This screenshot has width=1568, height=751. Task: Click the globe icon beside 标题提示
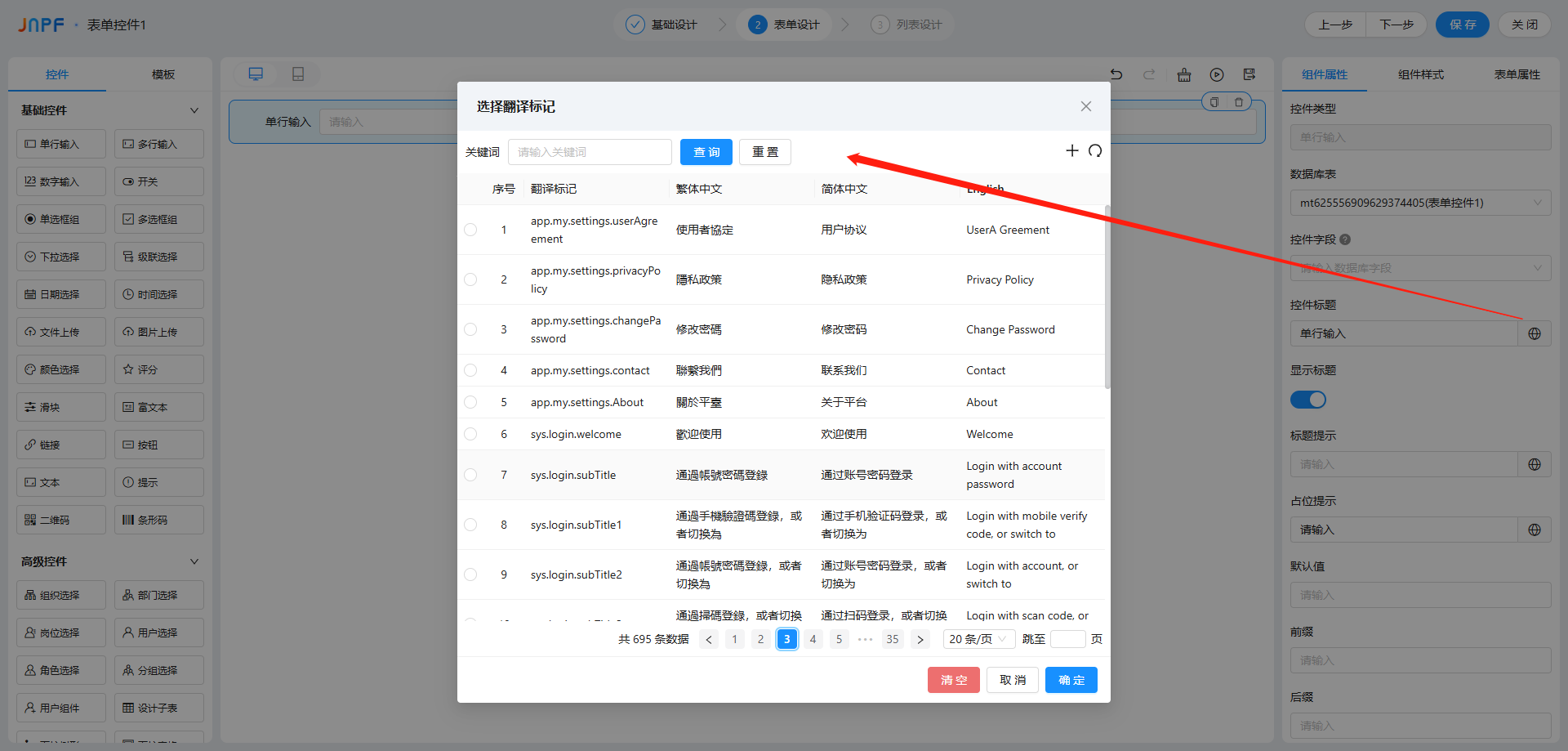[x=1535, y=464]
